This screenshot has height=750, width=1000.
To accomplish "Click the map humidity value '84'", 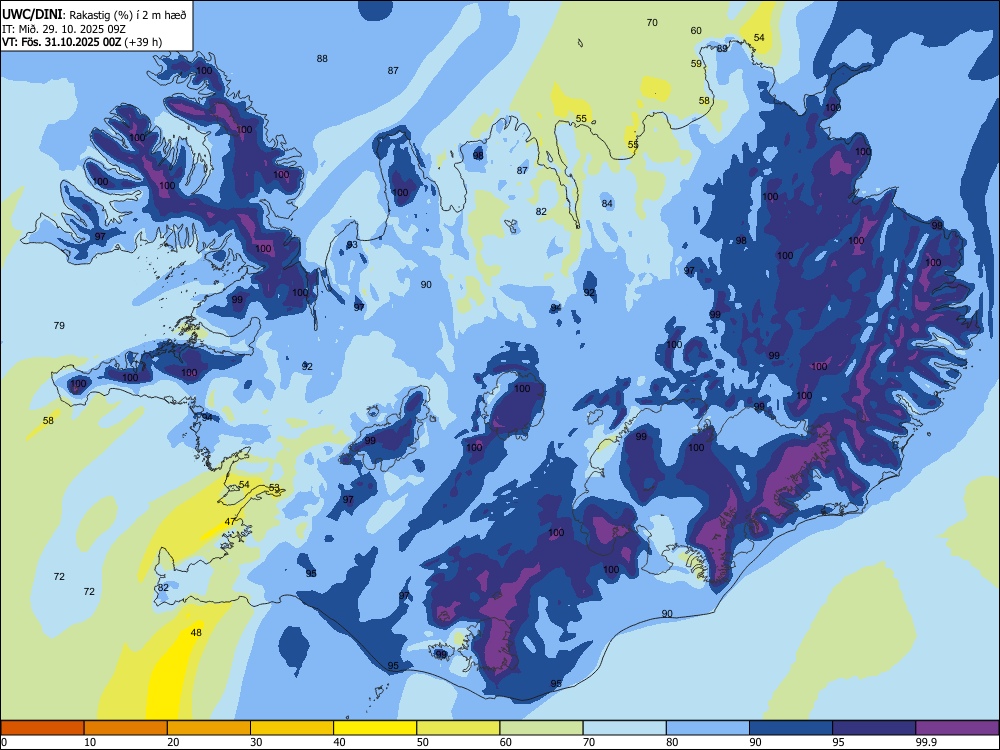I will (x=607, y=204).
